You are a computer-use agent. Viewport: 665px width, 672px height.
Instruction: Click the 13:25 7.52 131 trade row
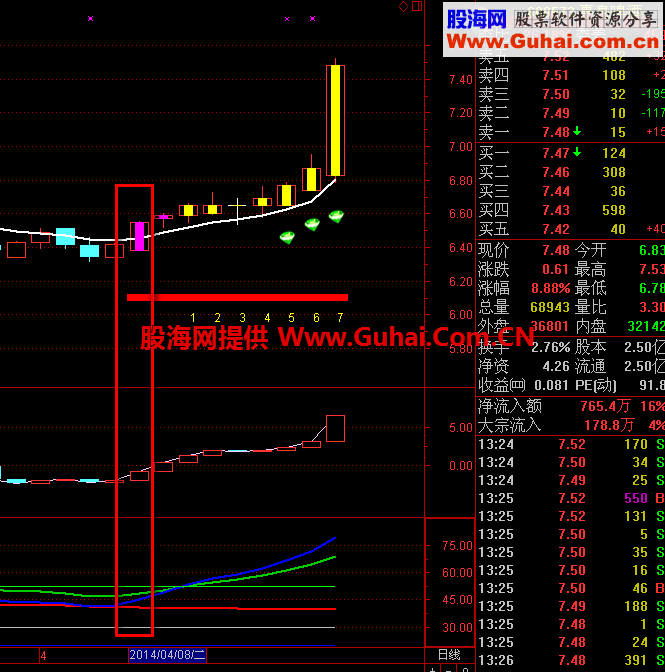[571, 516]
